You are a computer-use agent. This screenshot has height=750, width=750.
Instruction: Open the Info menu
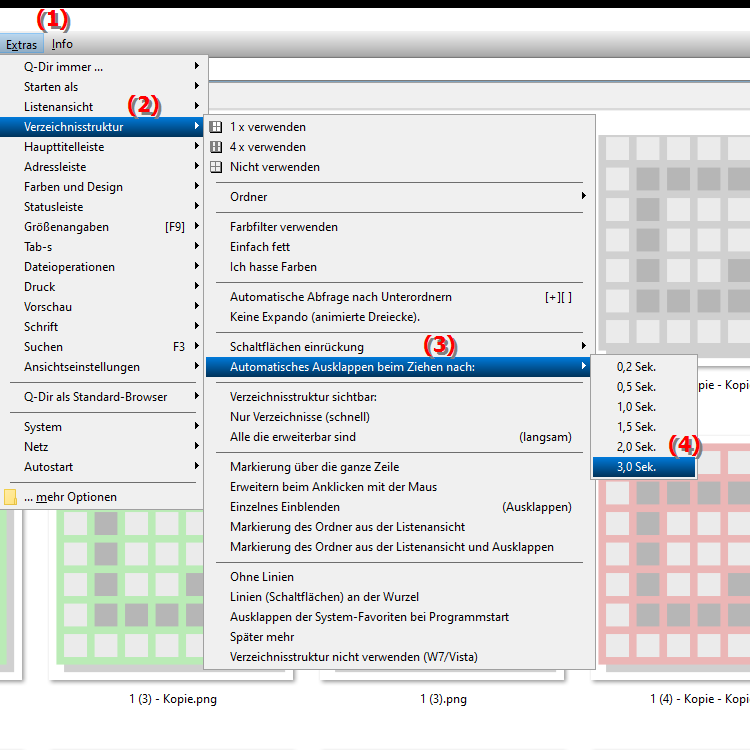coord(62,44)
